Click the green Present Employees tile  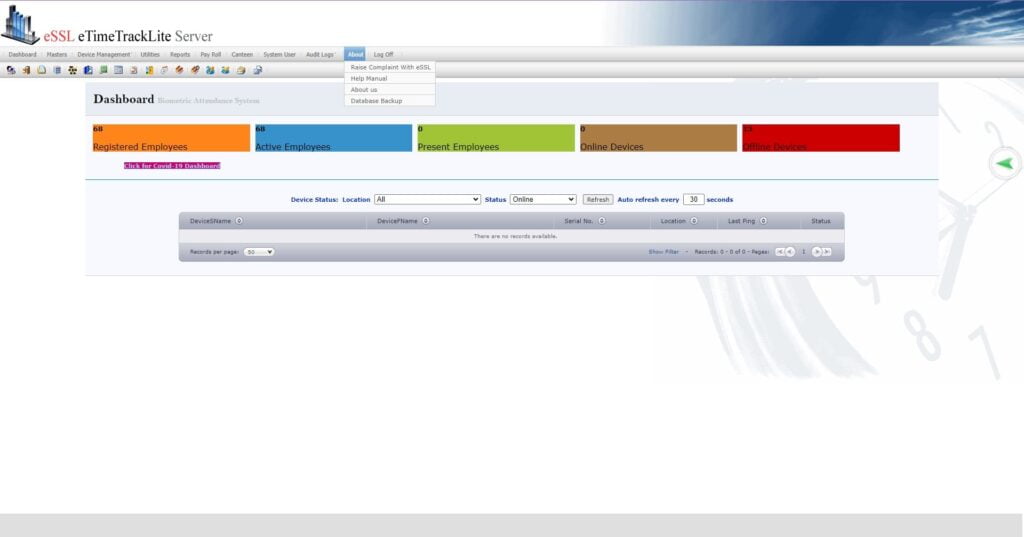[496, 138]
